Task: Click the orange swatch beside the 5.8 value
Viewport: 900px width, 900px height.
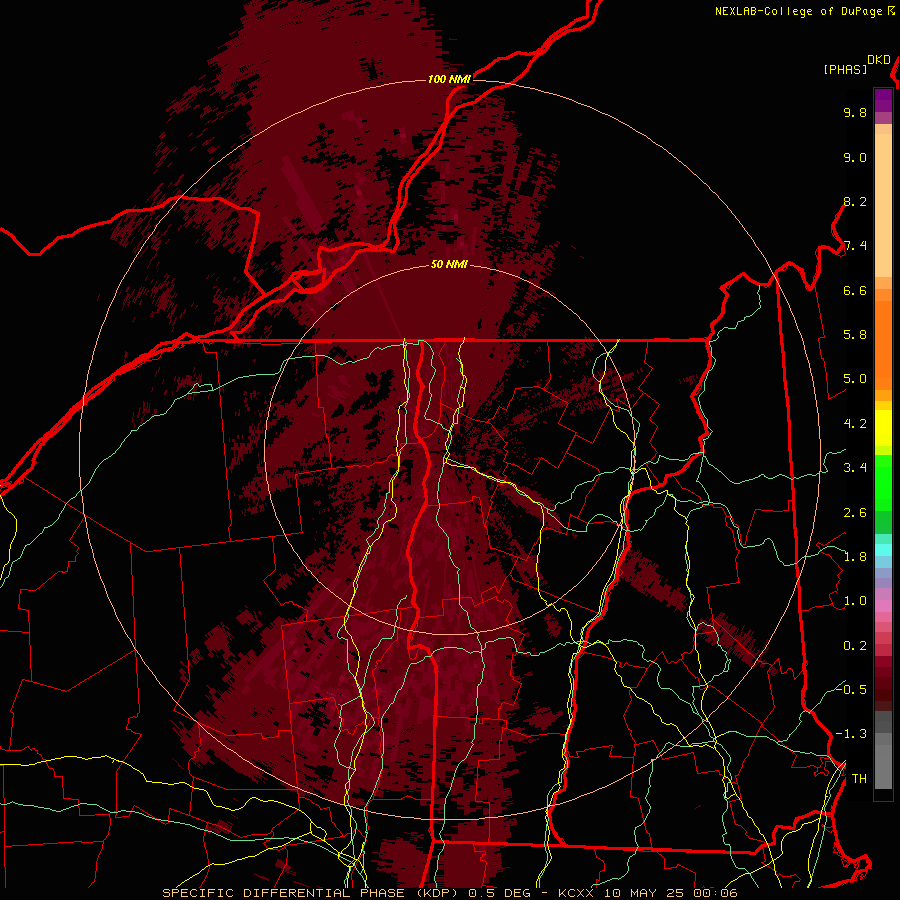Action: point(883,339)
